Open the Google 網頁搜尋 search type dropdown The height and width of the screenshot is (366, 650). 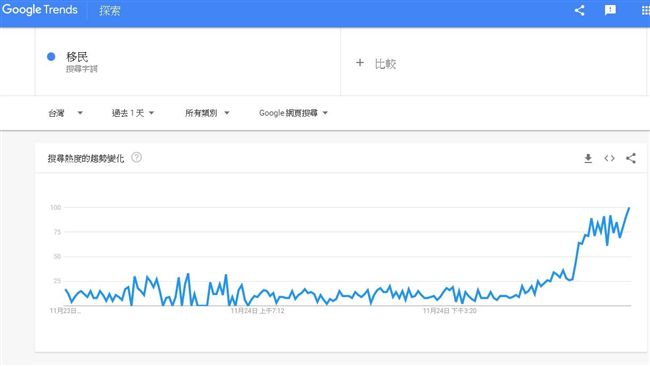[x=293, y=113]
